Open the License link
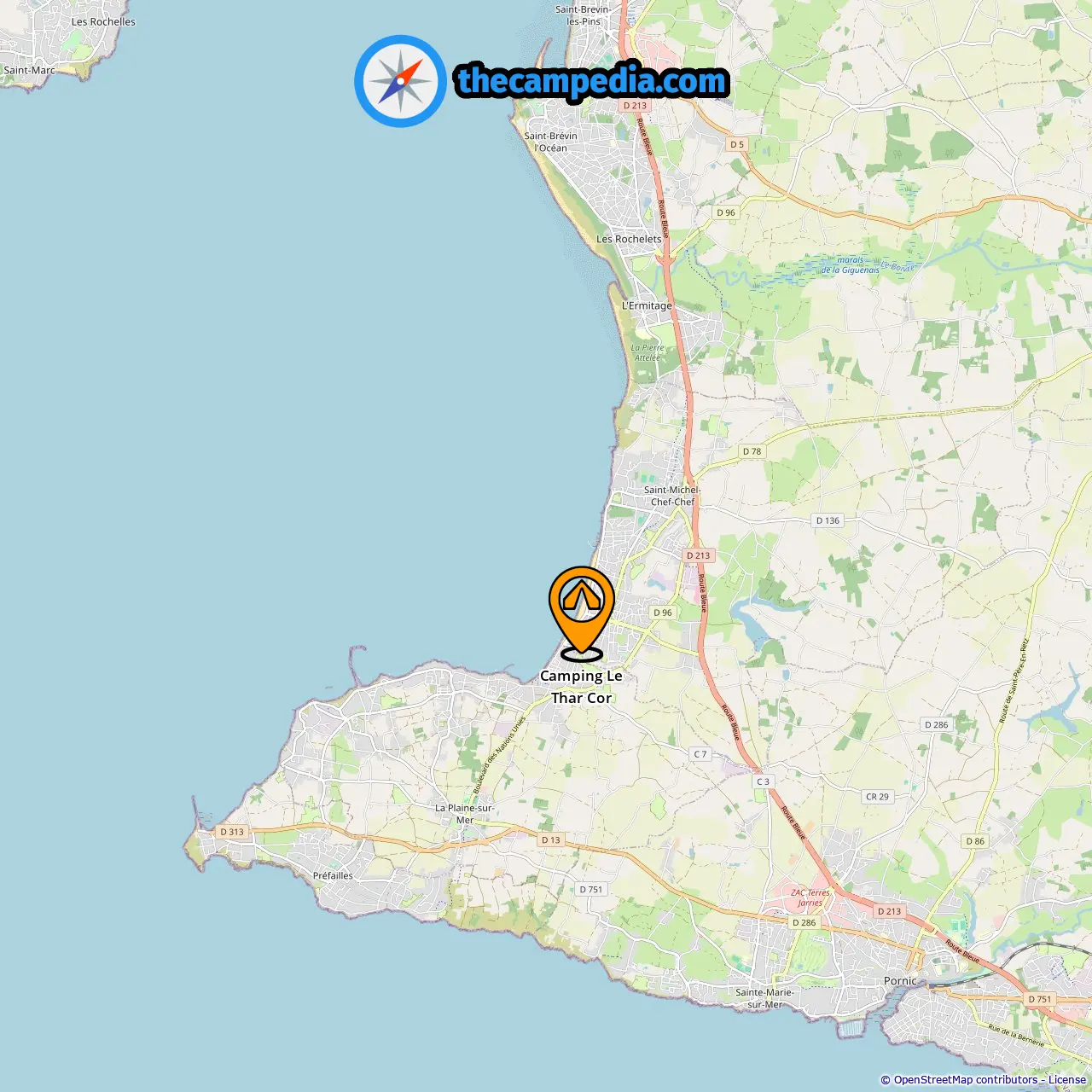The width and height of the screenshot is (1092, 1092). (x=1067, y=1080)
